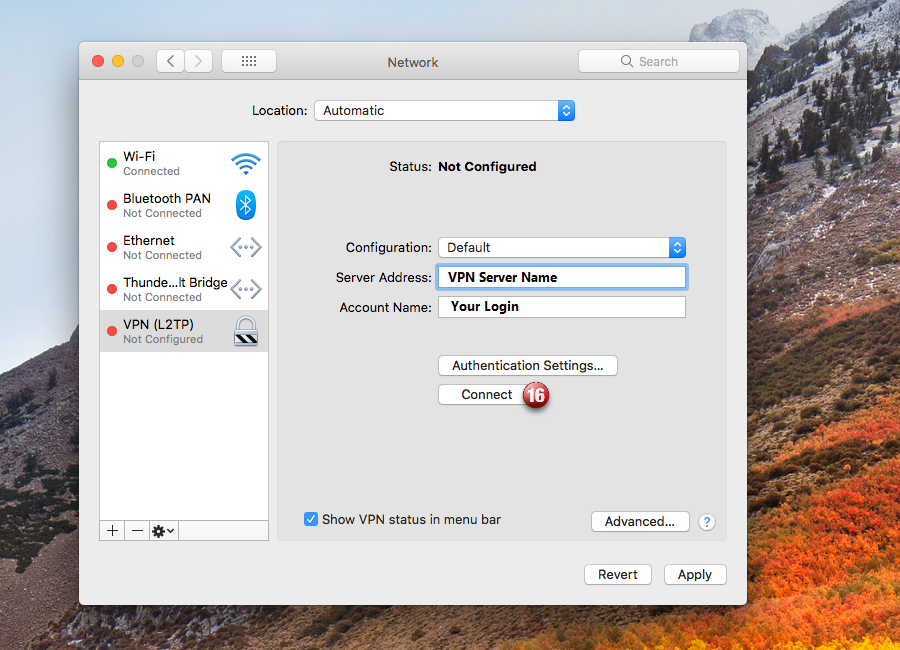This screenshot has width=900, height=650.
Task: Open the gear action menu
Action: point(164,531)
